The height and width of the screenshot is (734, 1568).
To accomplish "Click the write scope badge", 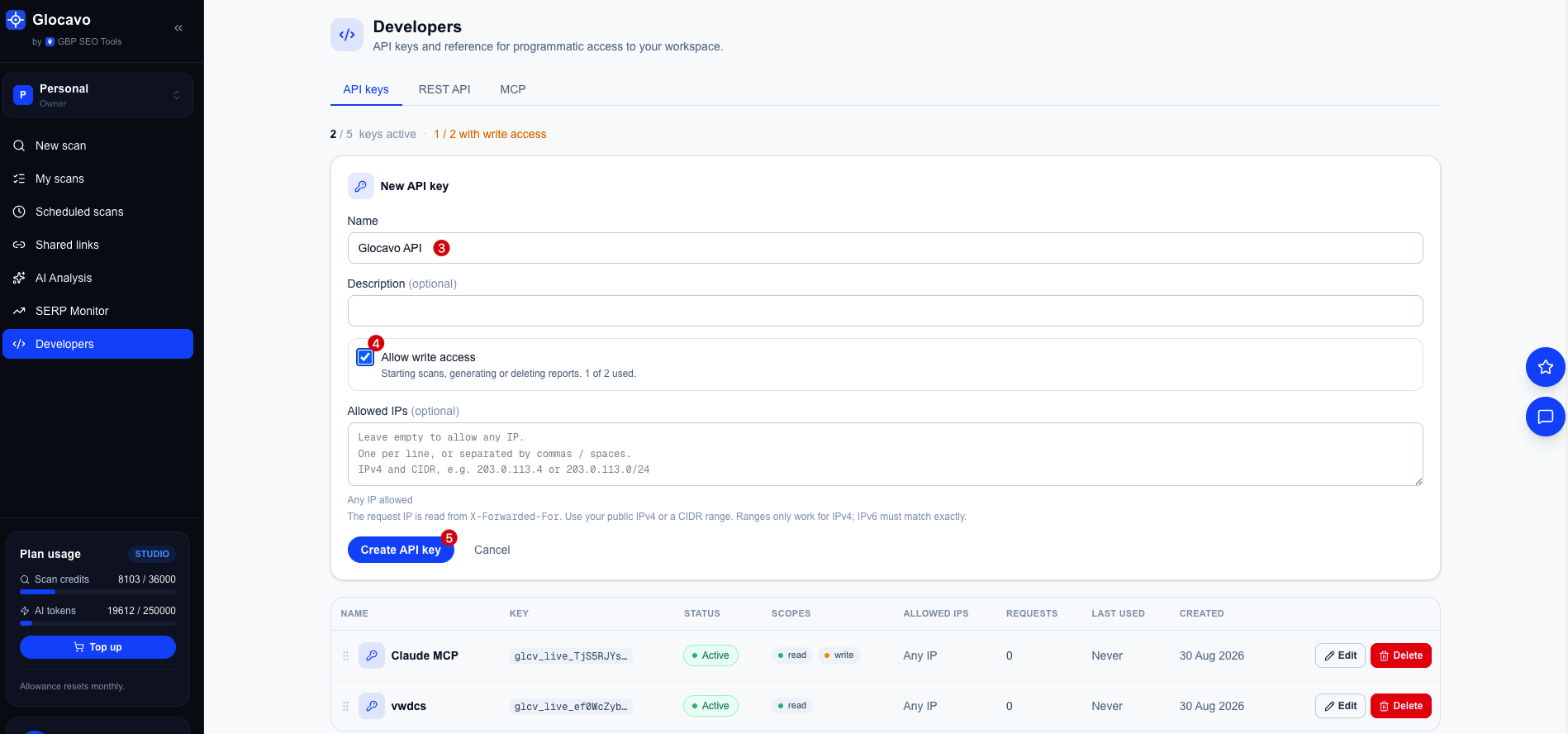I will coord(839,655).
